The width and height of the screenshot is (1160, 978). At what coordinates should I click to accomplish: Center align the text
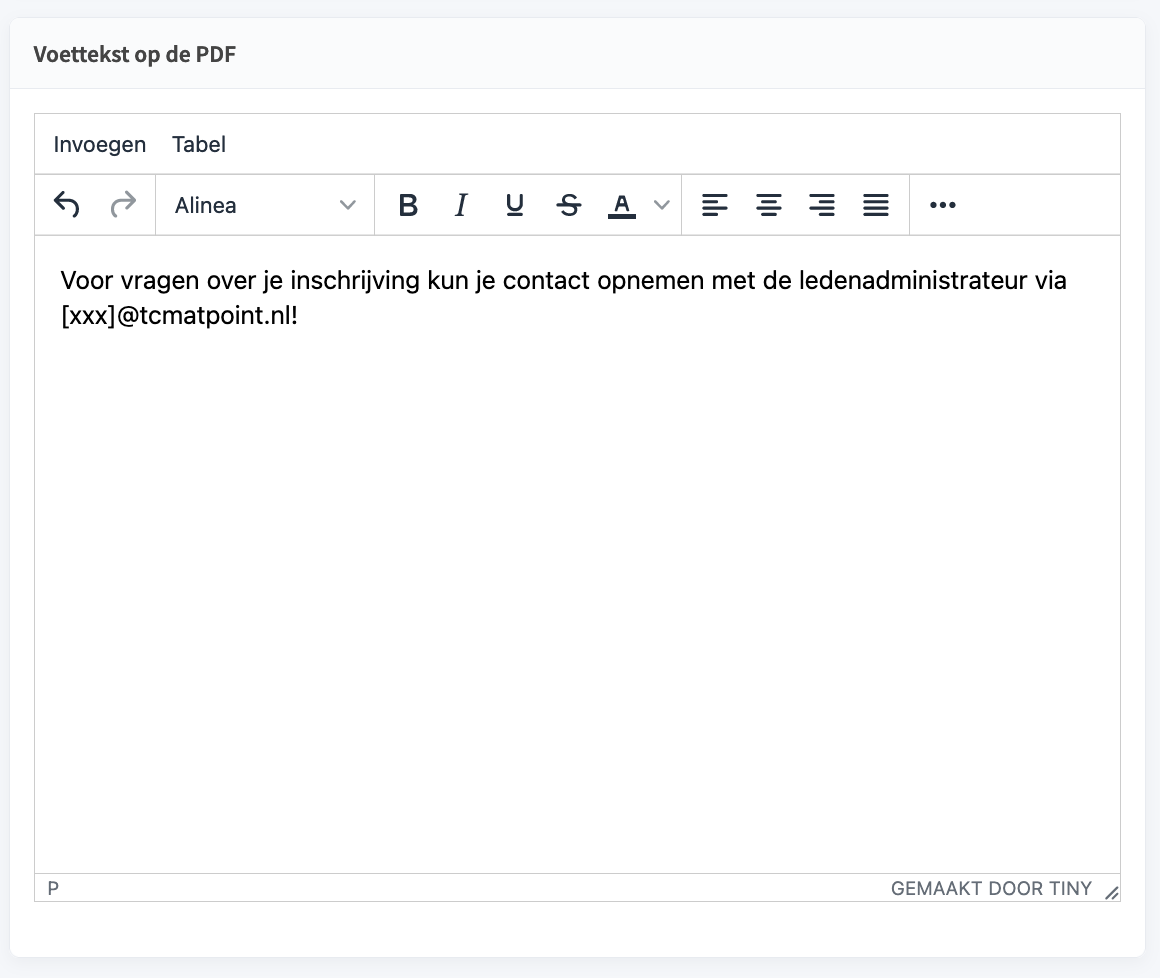pyautogui.click(x=769, y=205)
